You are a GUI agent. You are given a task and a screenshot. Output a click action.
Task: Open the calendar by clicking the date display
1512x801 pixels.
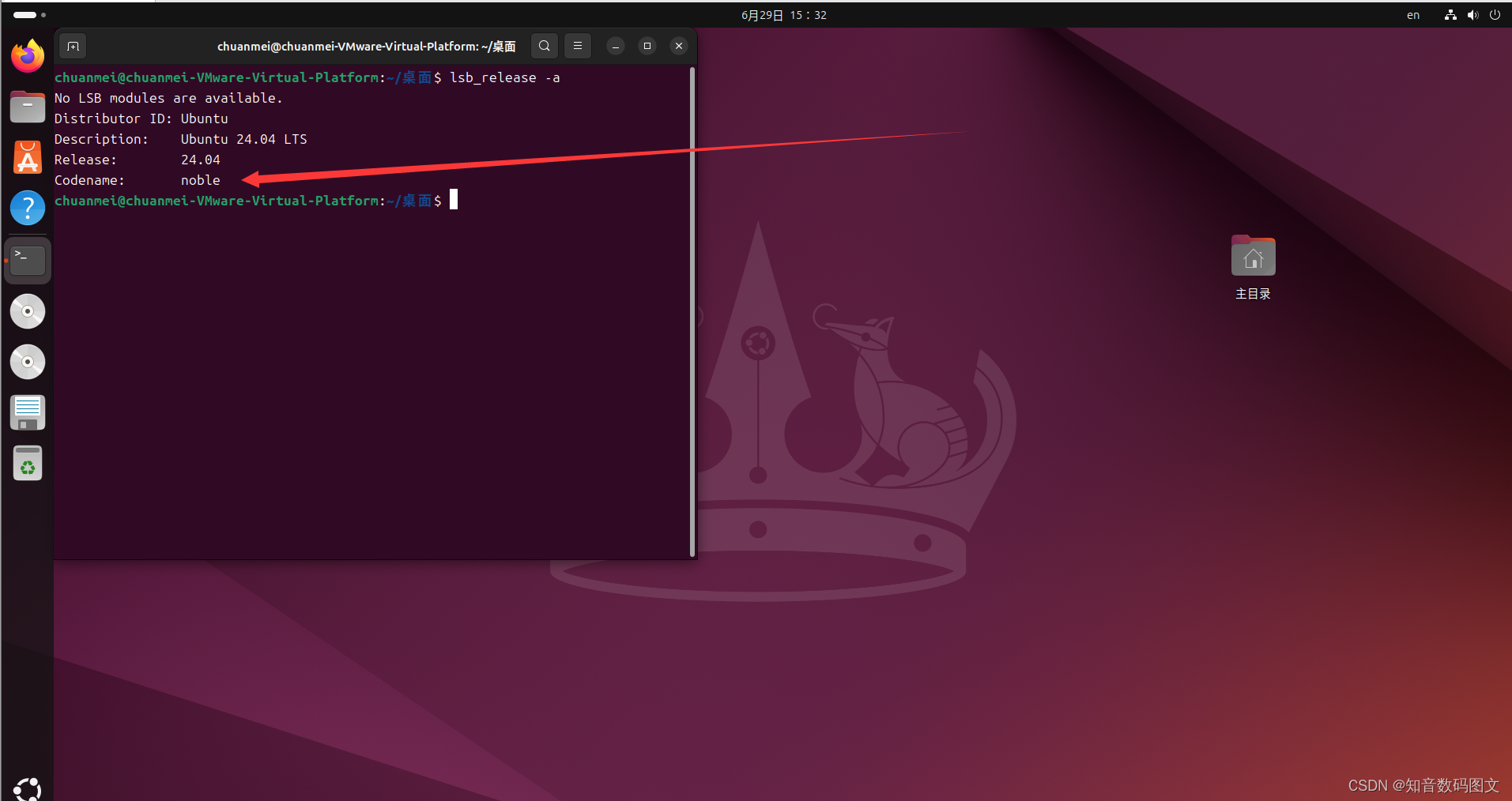[782, 14]
